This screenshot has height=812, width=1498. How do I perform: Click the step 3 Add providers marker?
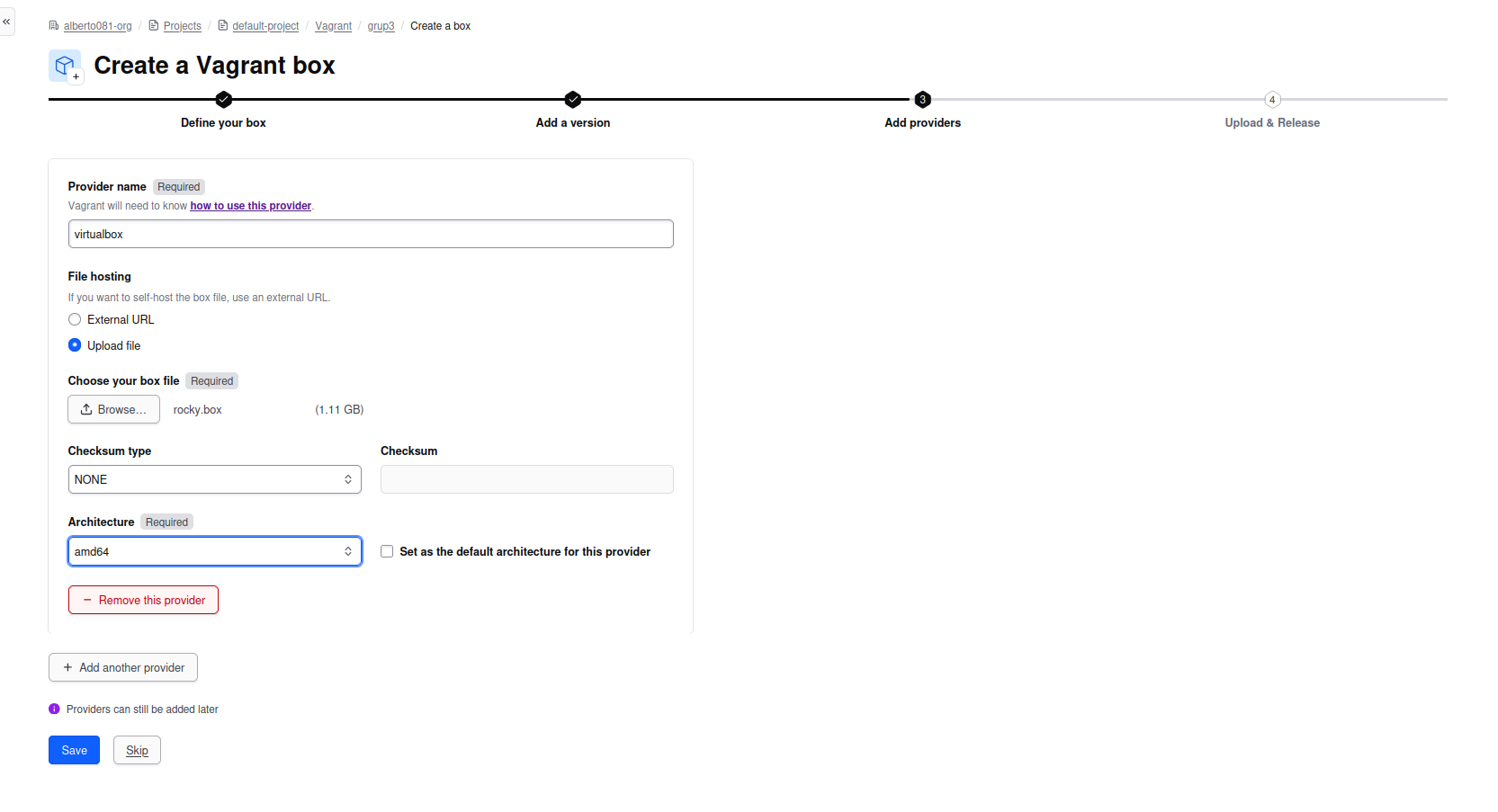(x=922, y=100)
